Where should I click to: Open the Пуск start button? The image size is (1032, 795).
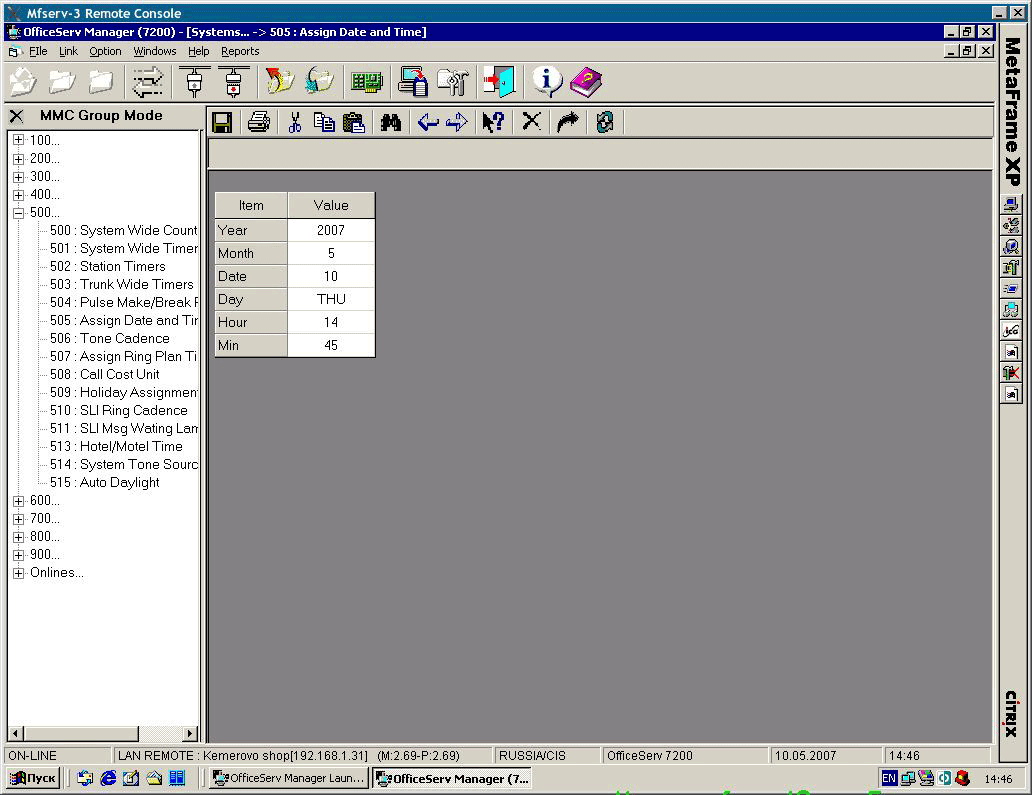34,779
